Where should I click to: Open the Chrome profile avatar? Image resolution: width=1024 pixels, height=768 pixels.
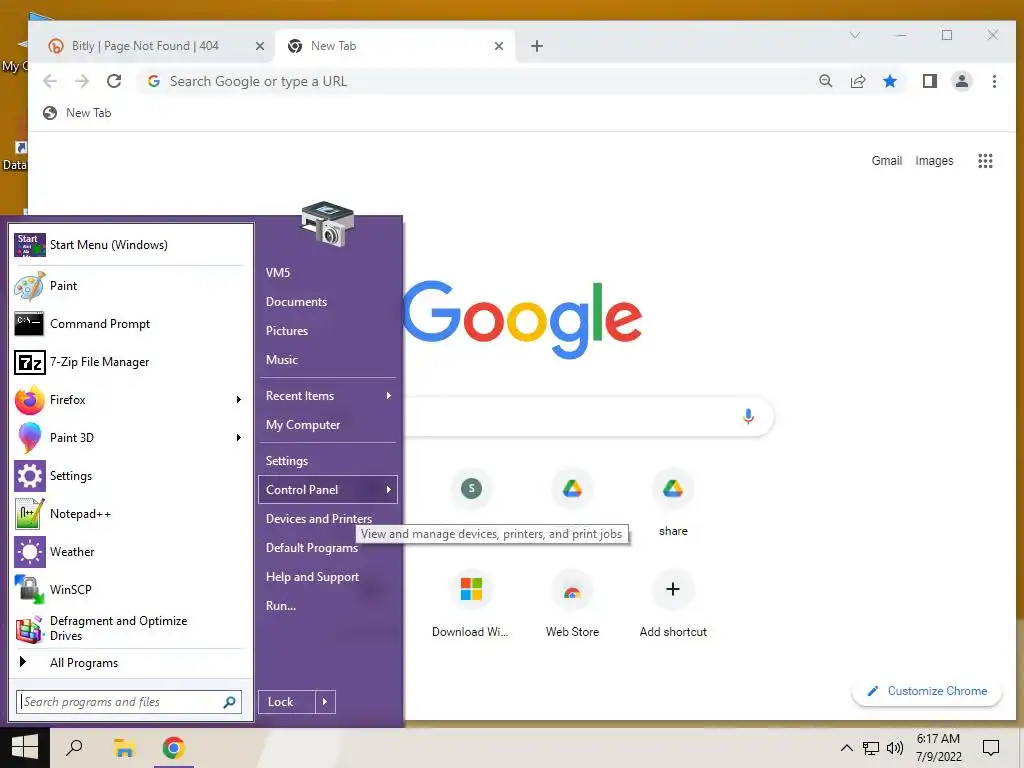tap(961, 81)
